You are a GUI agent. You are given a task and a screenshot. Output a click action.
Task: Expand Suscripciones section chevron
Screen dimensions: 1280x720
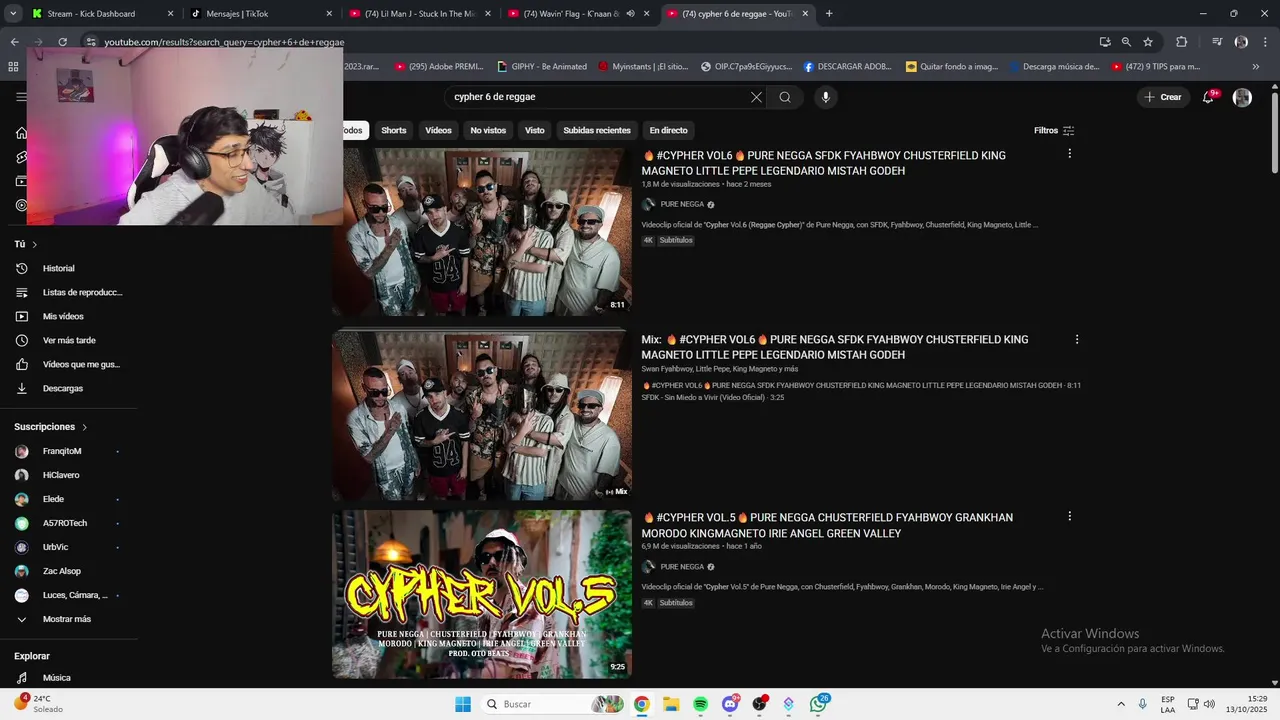(84, 427)
